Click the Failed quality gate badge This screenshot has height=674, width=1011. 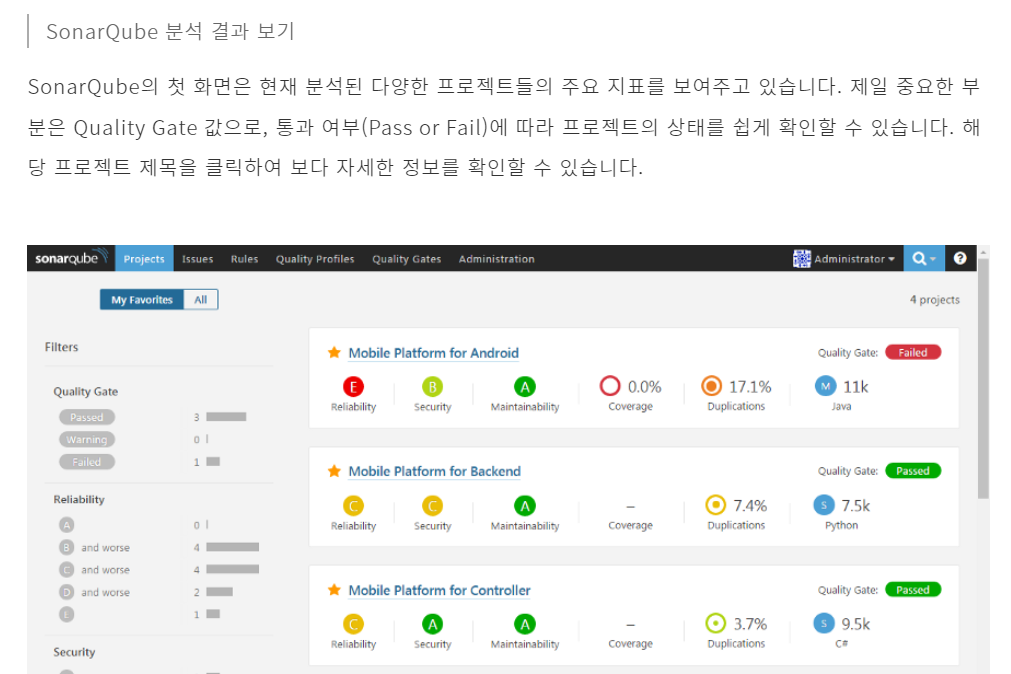(913, 352)
